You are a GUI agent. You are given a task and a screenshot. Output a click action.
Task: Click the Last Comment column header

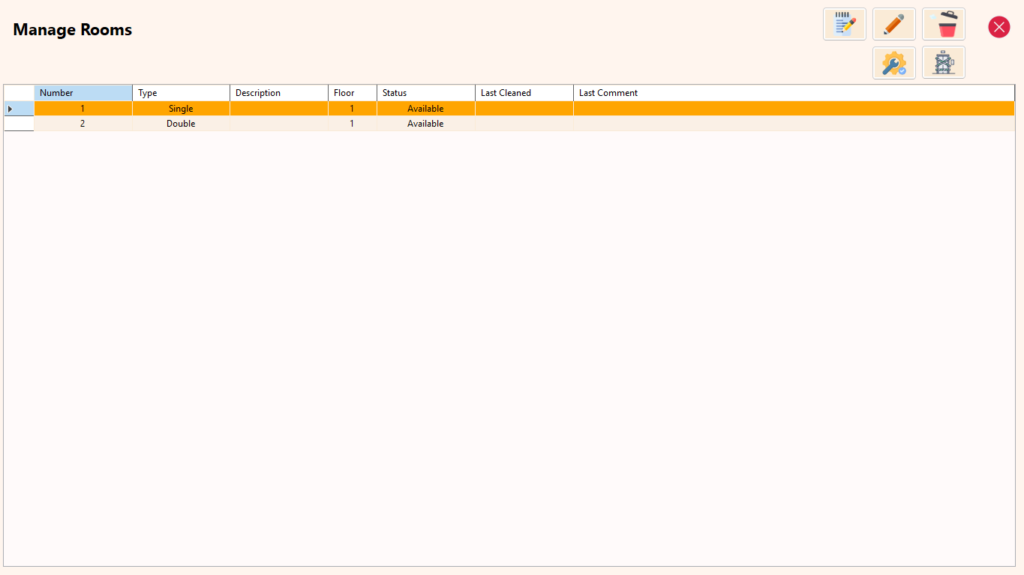(793, 93)
